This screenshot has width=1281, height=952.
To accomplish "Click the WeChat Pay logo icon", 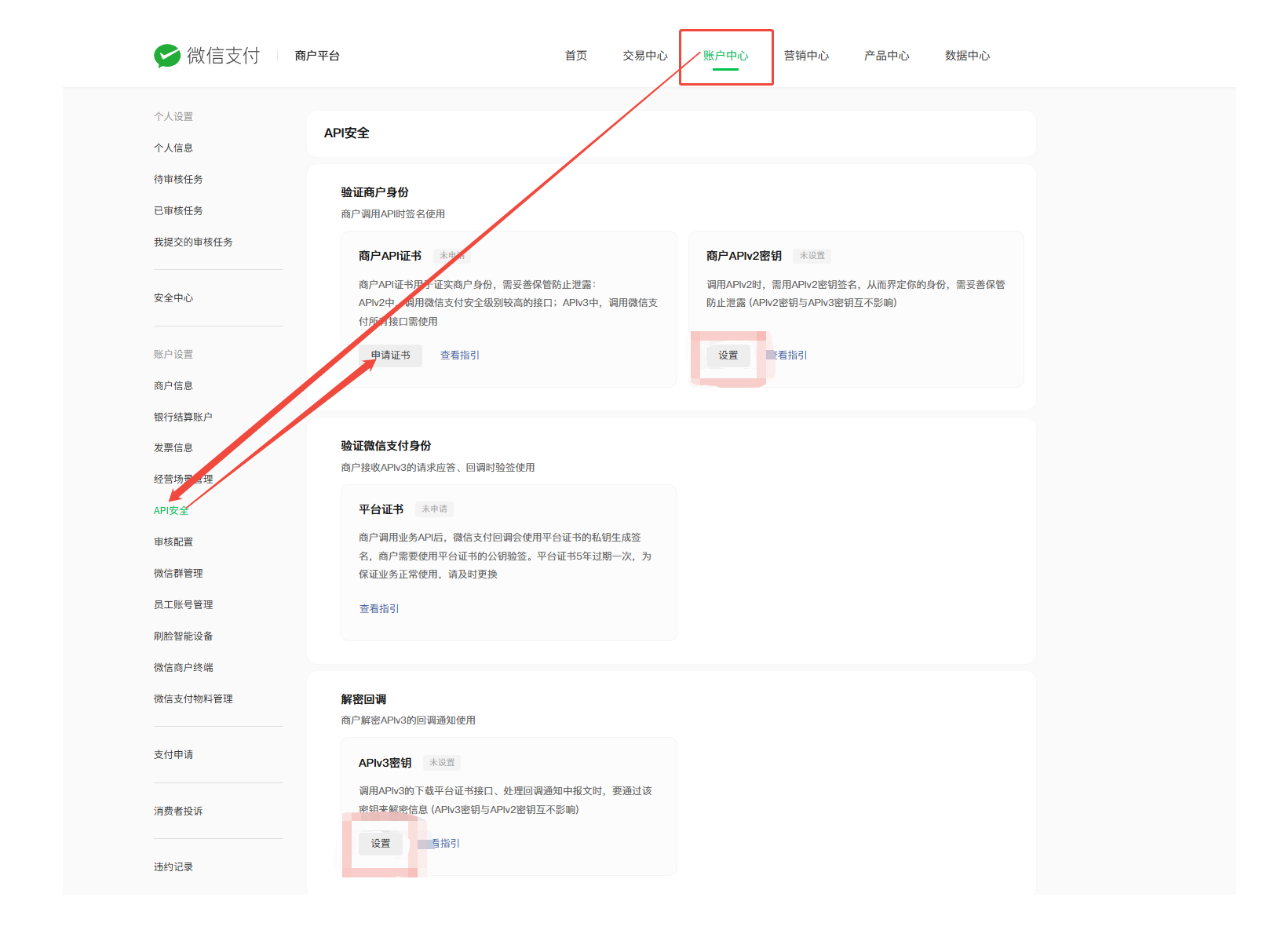I will coord(167,56).
